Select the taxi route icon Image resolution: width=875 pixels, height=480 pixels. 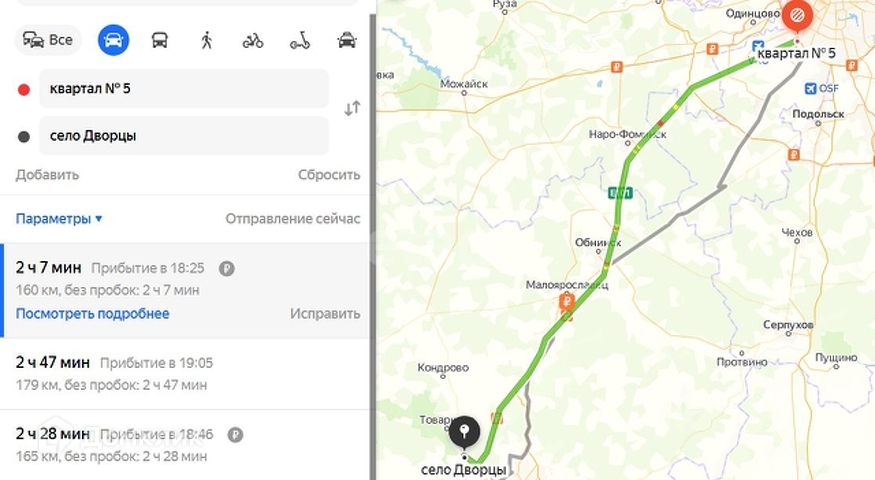click(347, 40)
